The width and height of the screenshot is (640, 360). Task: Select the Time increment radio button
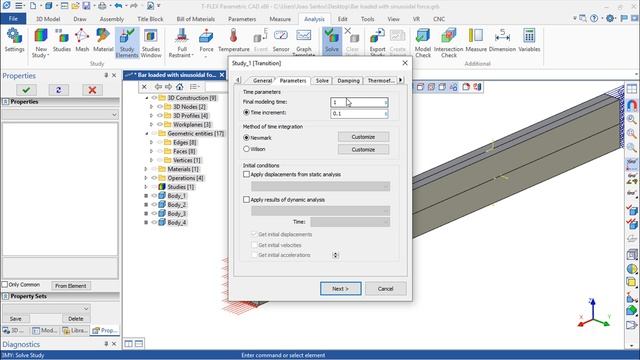(246, 112)
